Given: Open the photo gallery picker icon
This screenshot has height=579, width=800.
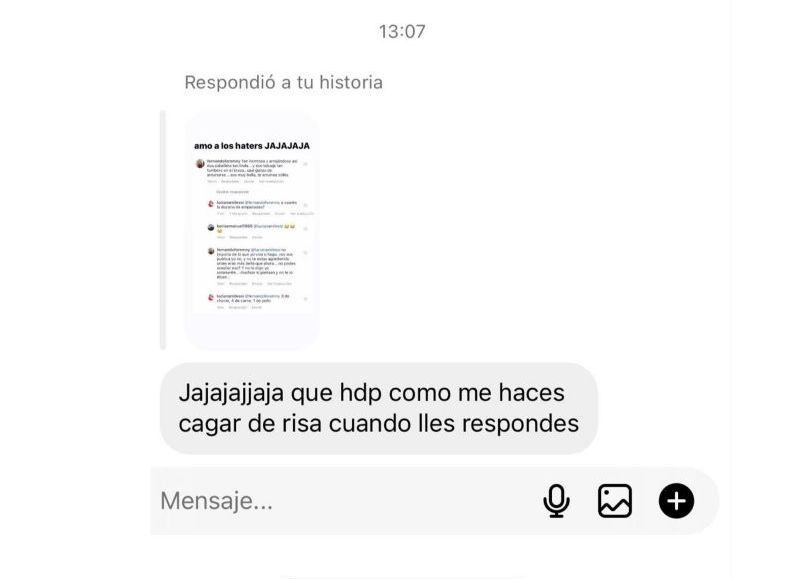Looking at the screenshot, I should (x=615, y=500).
